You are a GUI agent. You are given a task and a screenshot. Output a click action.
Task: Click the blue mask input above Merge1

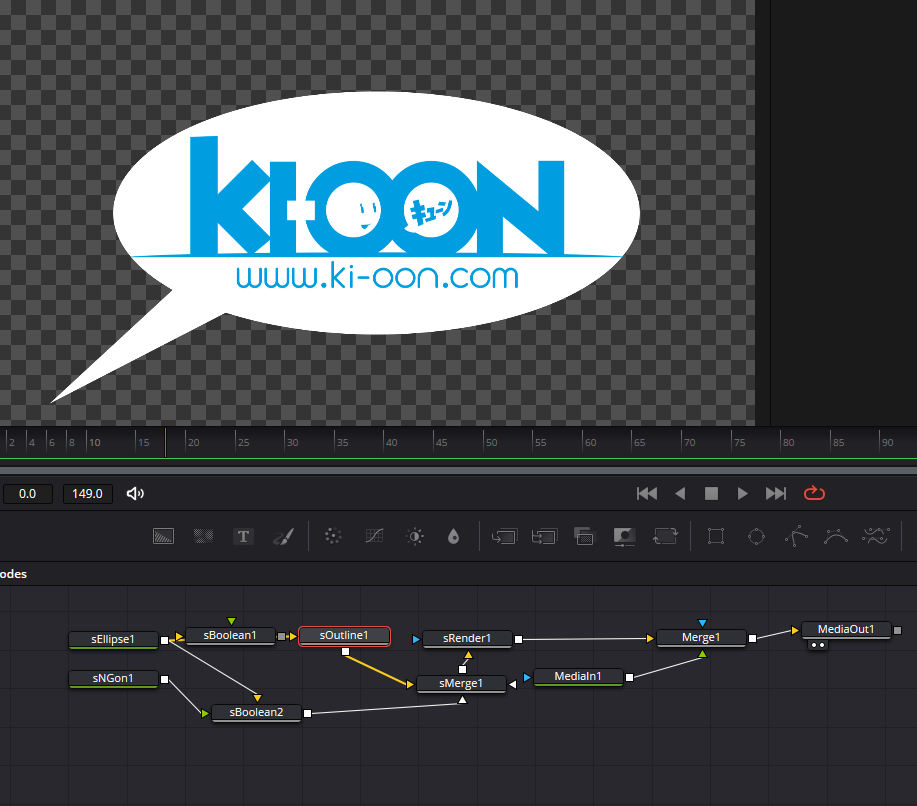[702, 624]
